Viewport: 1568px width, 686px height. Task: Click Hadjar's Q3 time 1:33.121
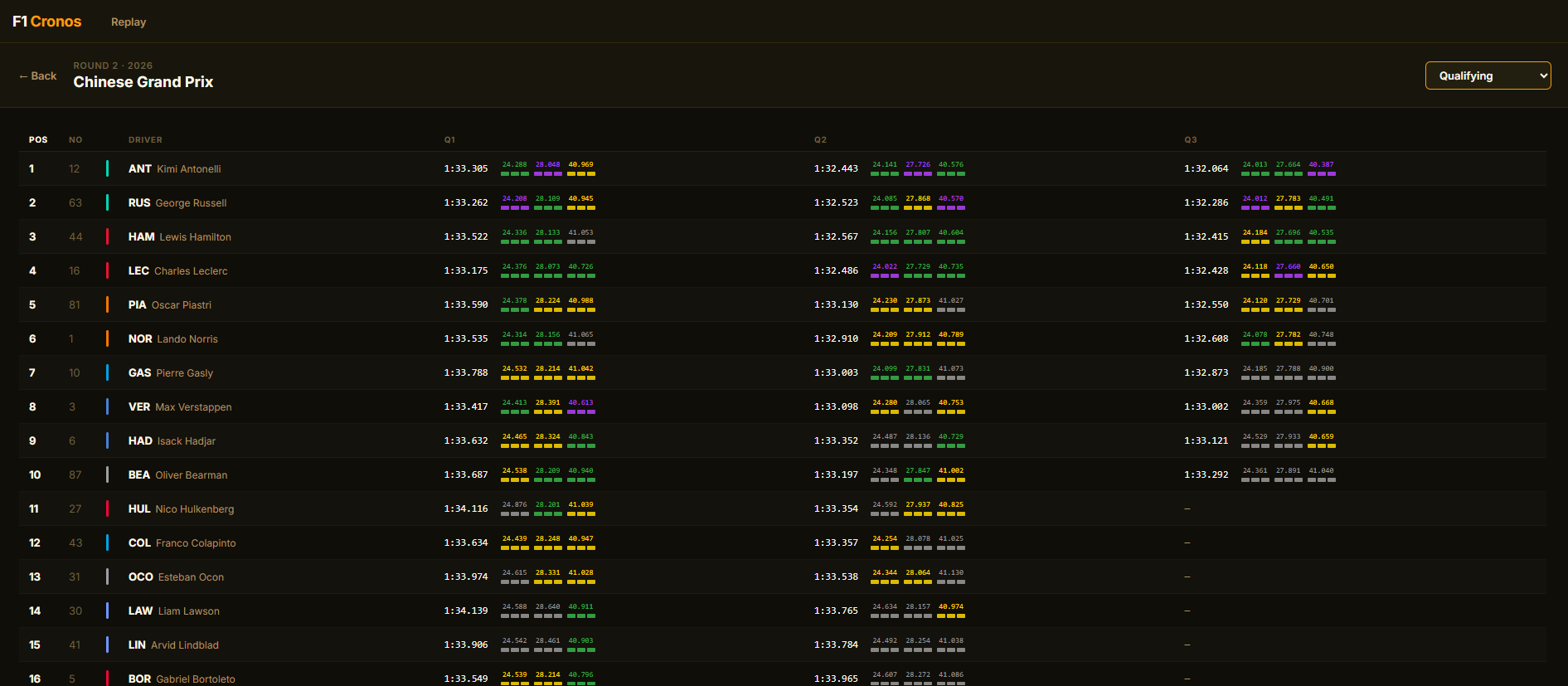pyautogui.click(x=1206, y=440)
